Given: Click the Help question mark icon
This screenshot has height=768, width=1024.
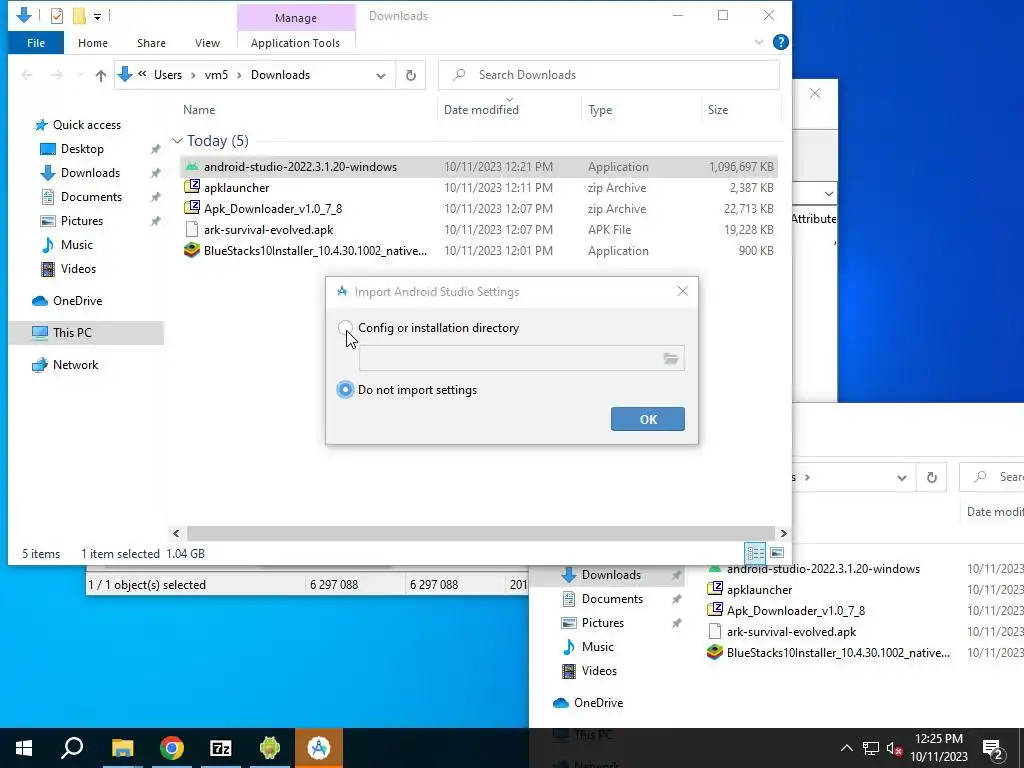Looking at the screenshot, I should [x=780, y=42].
